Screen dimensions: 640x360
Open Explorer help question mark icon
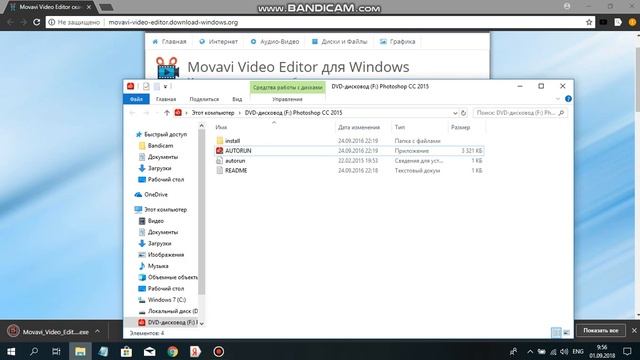[568, 99]
